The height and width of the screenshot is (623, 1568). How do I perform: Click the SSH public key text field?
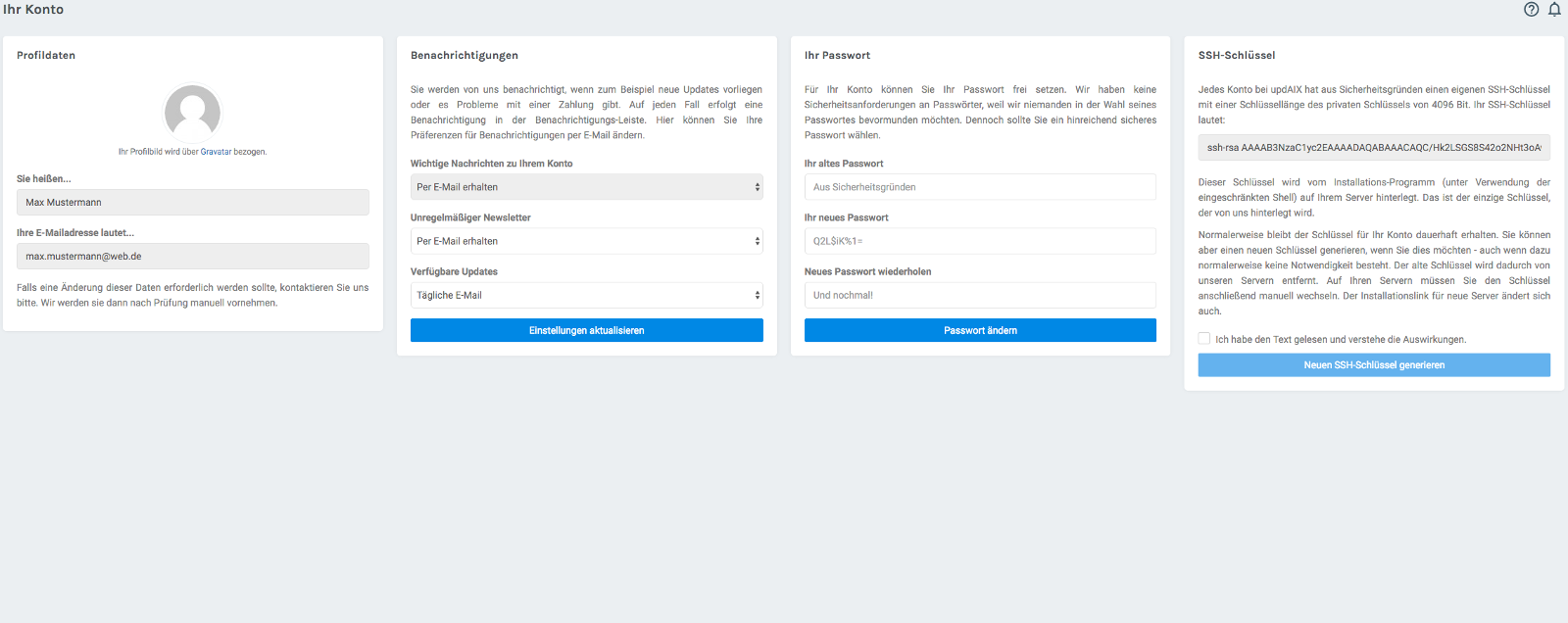click(1374, 148)
